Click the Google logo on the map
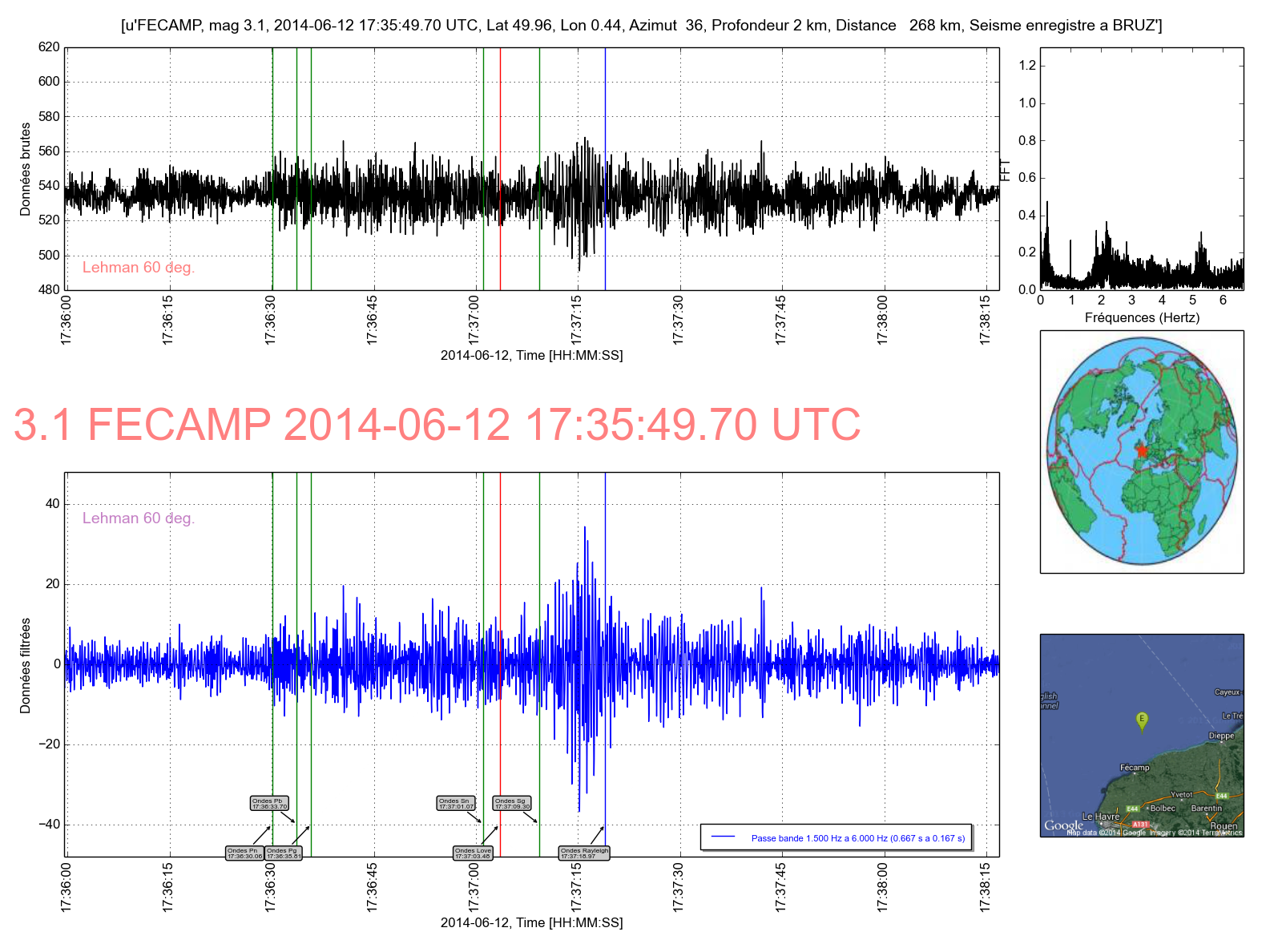 (1063, 825)
